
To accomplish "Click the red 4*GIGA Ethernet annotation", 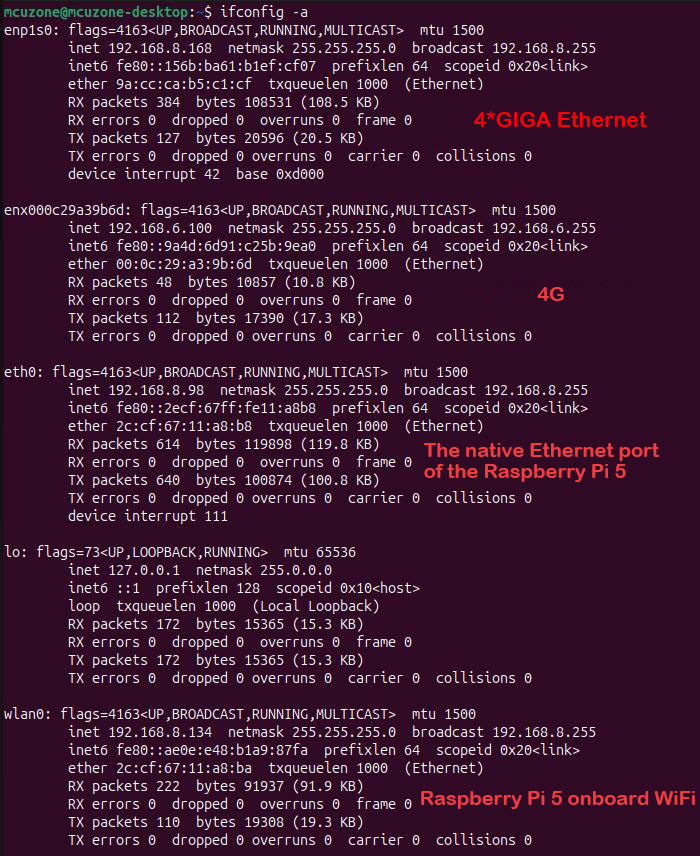I will click(x=560, y=120).
